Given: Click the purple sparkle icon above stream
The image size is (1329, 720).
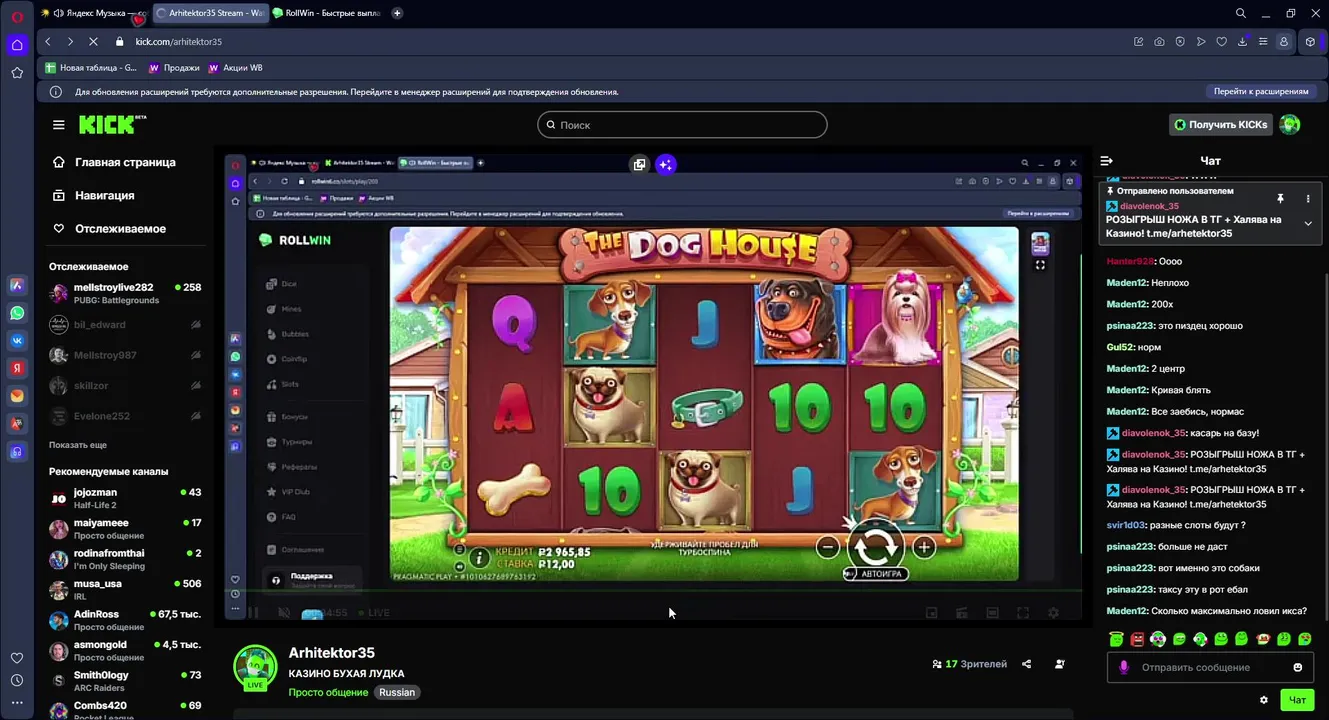Looking at the screenshot, I should 666,165.
